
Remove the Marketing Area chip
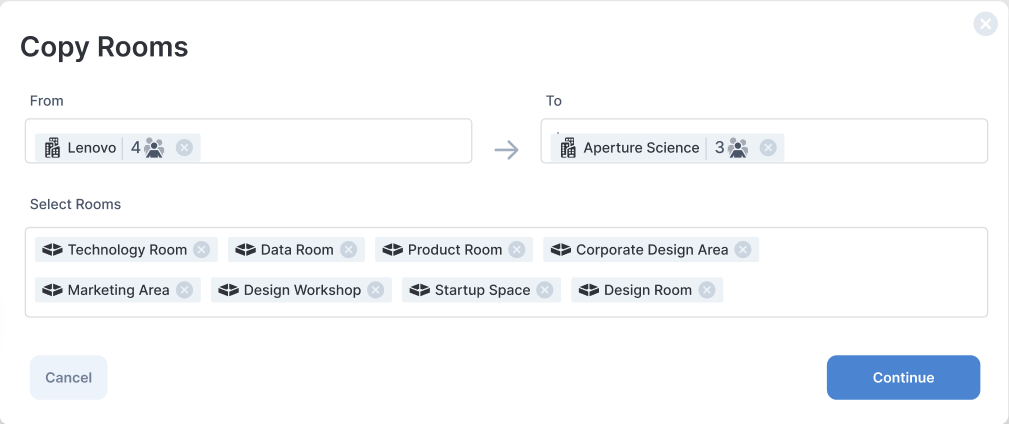click(x=185, y=290)
